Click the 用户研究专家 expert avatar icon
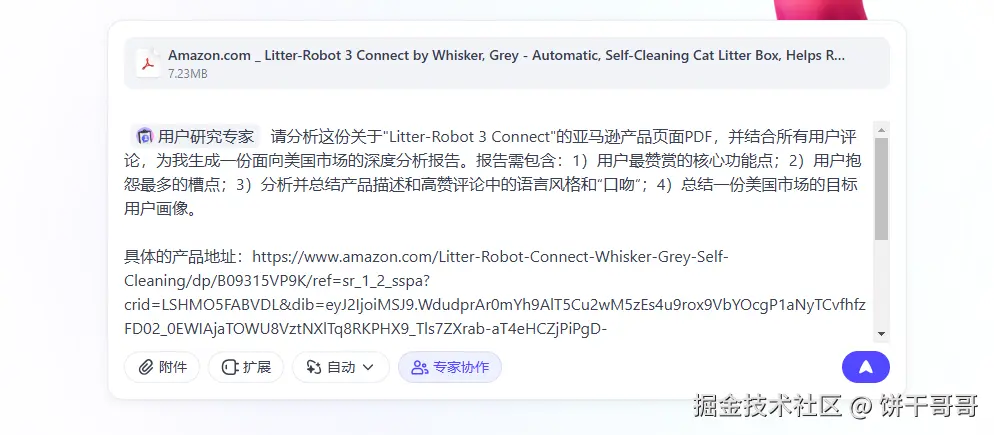Screen dimensions: 994x435 (145, 136)
